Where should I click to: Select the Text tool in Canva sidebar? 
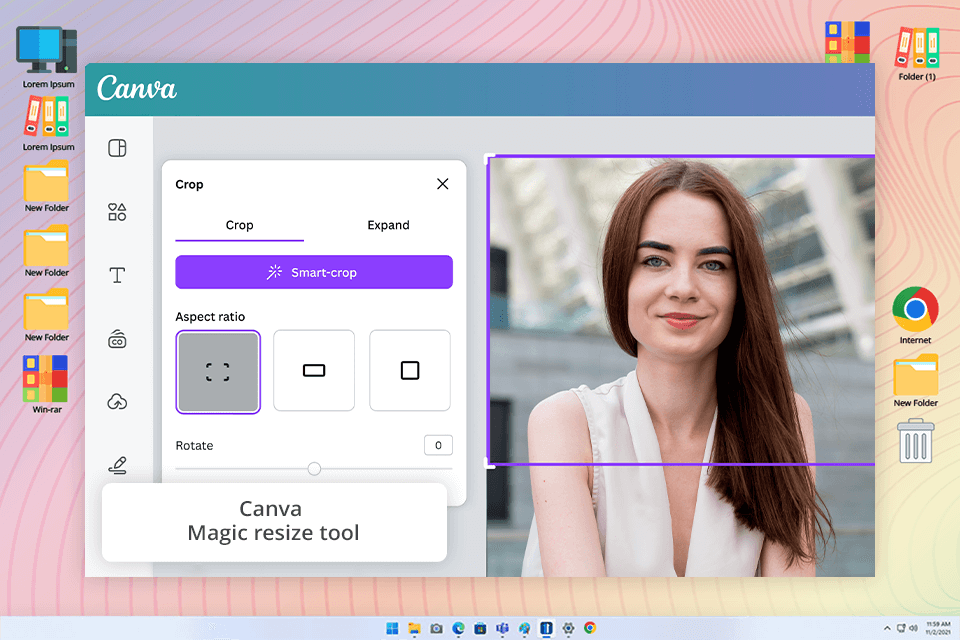click(x=117, y=276)
